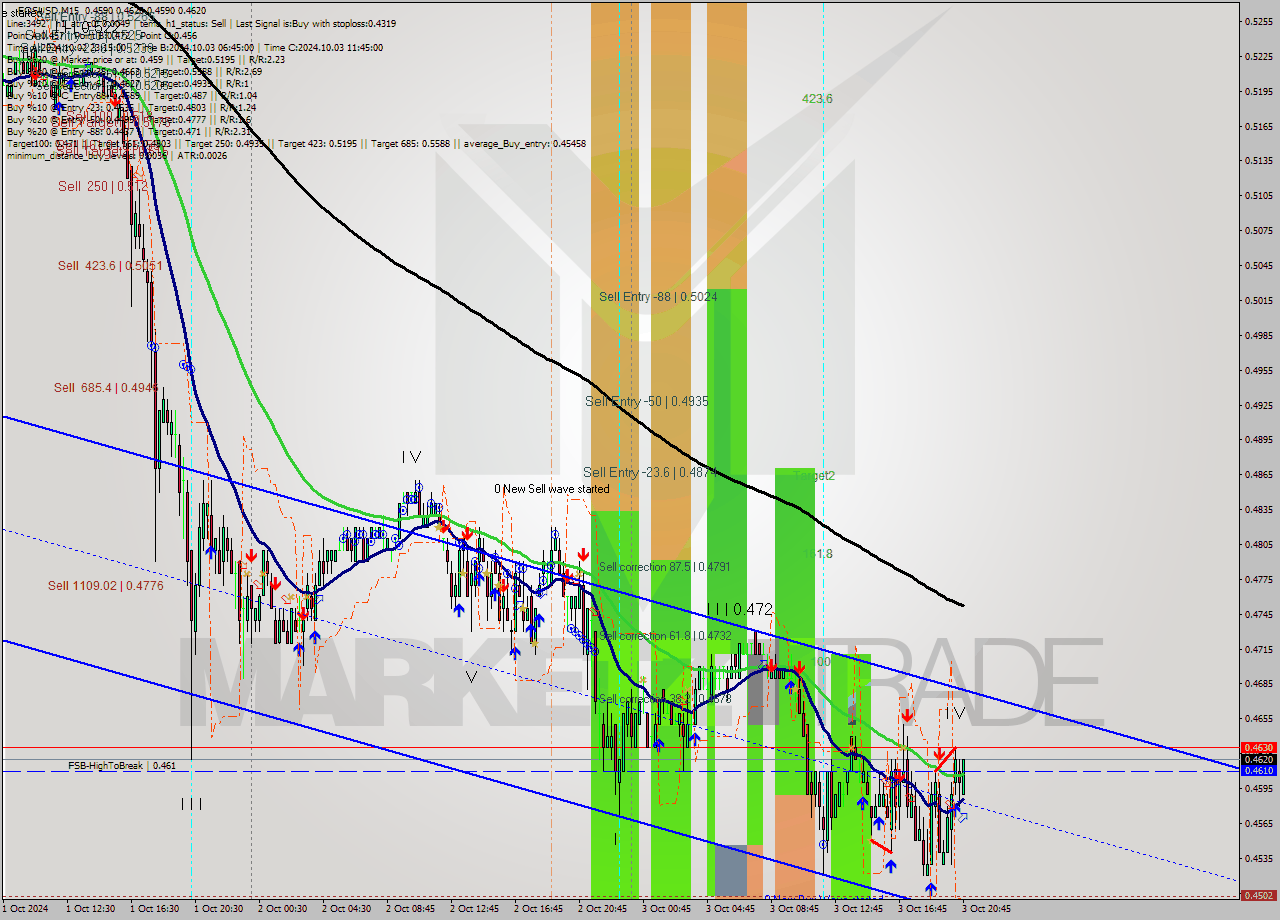Click the '2 Oct 20:45' time axis label
Screen dimensions: 1280x920
tap(603, 909)
